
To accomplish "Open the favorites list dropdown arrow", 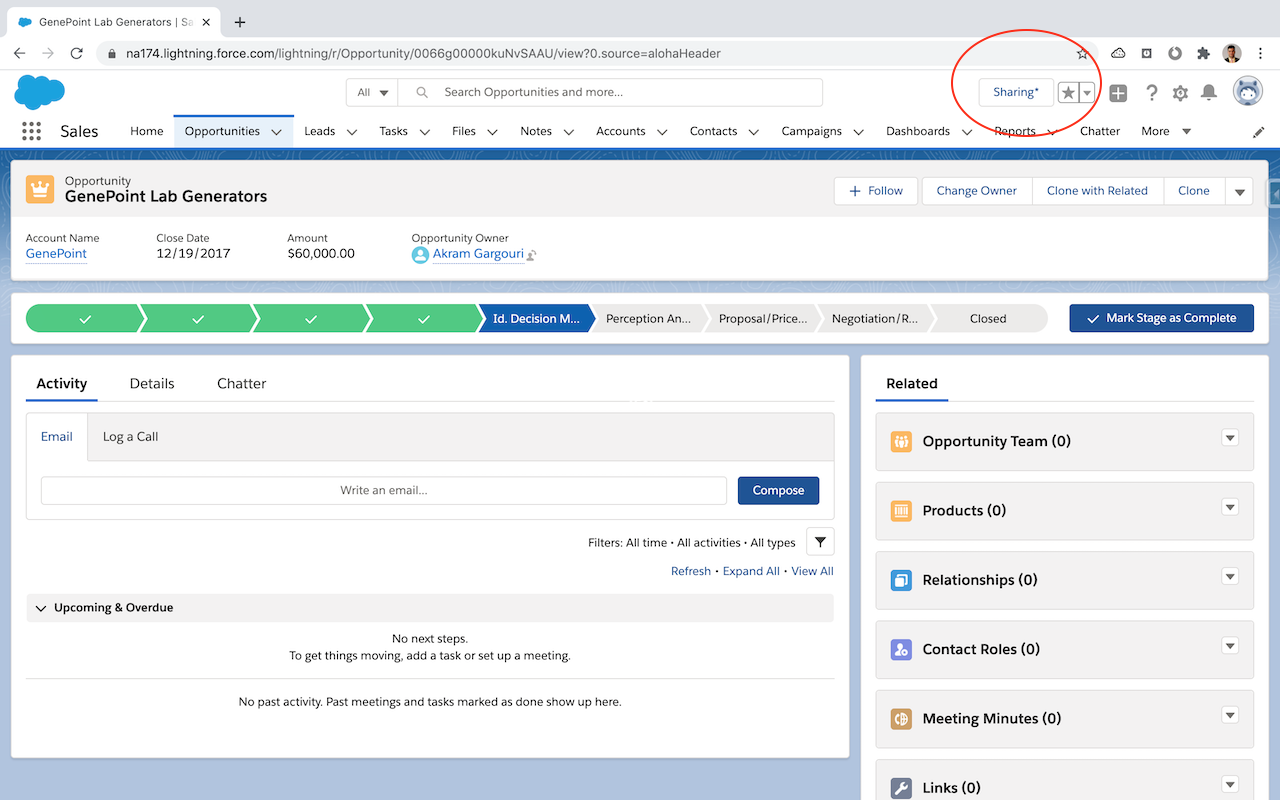I will pyautogui.click(x=1087, y=93).
